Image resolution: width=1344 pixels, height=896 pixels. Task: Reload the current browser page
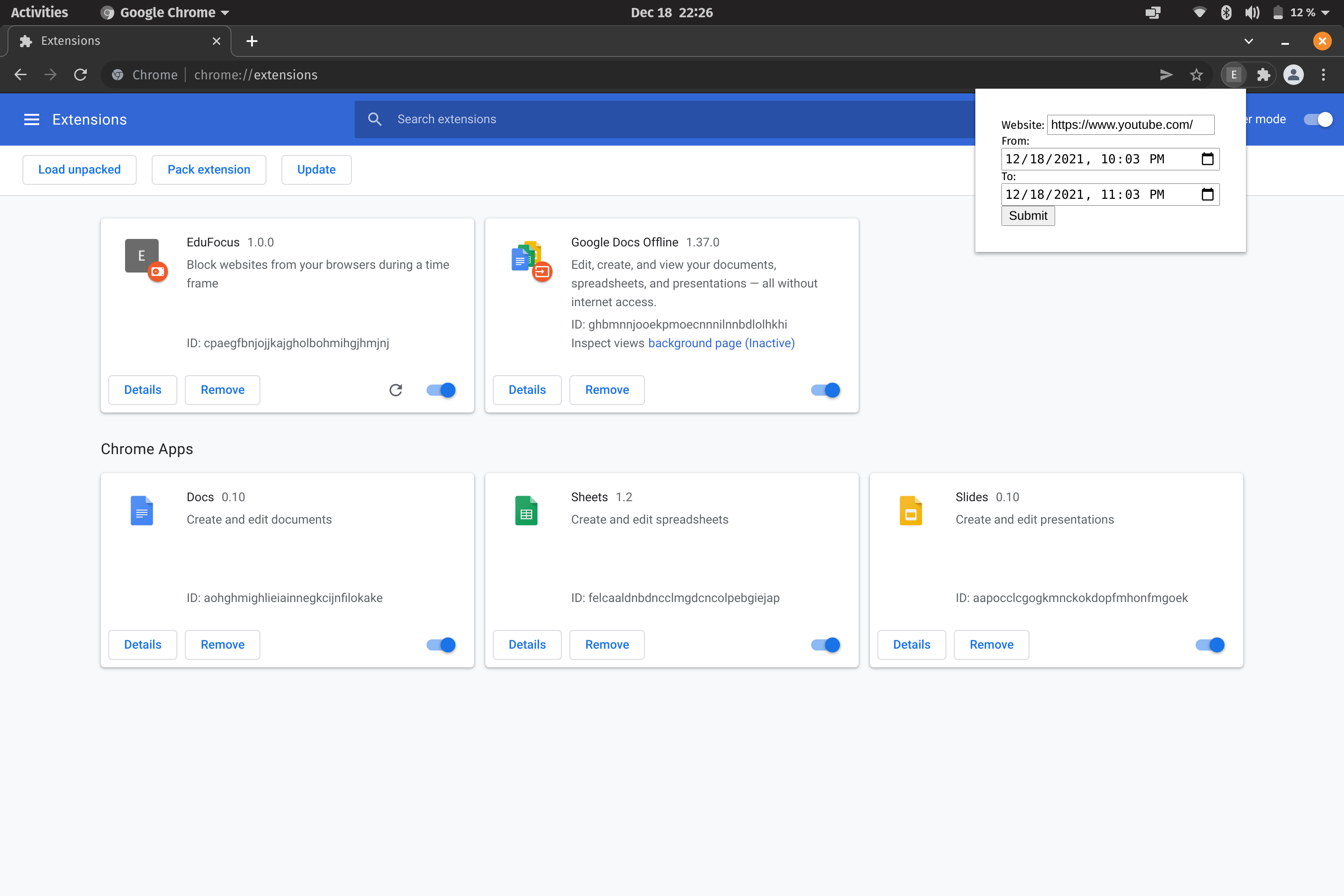[81, 74]
